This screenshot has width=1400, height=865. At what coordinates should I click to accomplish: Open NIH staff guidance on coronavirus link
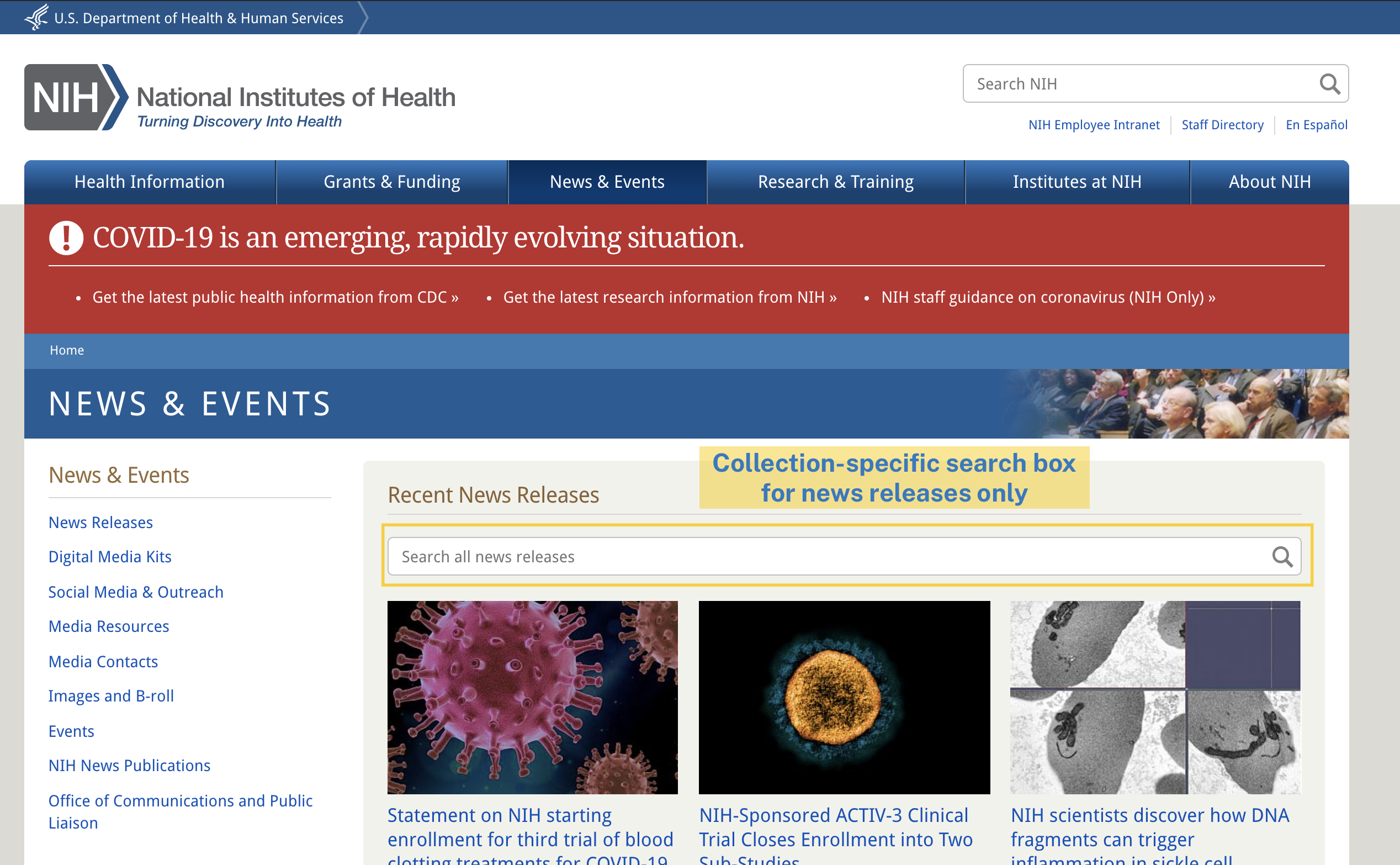1048,298
